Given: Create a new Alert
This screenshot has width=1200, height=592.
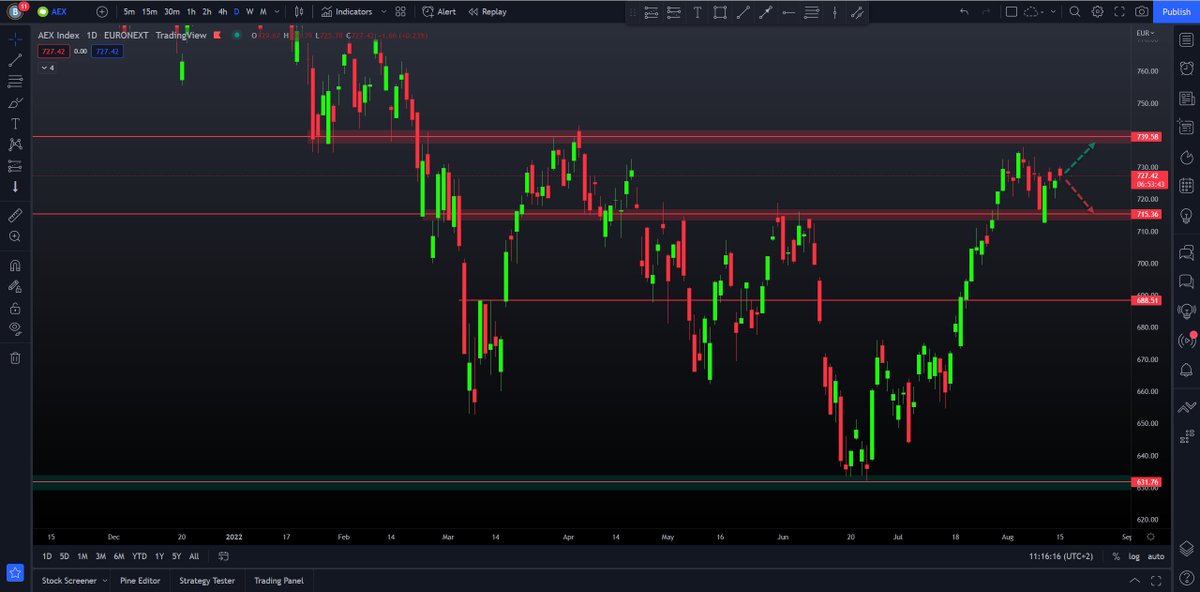Looking at the screenshot, I should tap(439, 12).
